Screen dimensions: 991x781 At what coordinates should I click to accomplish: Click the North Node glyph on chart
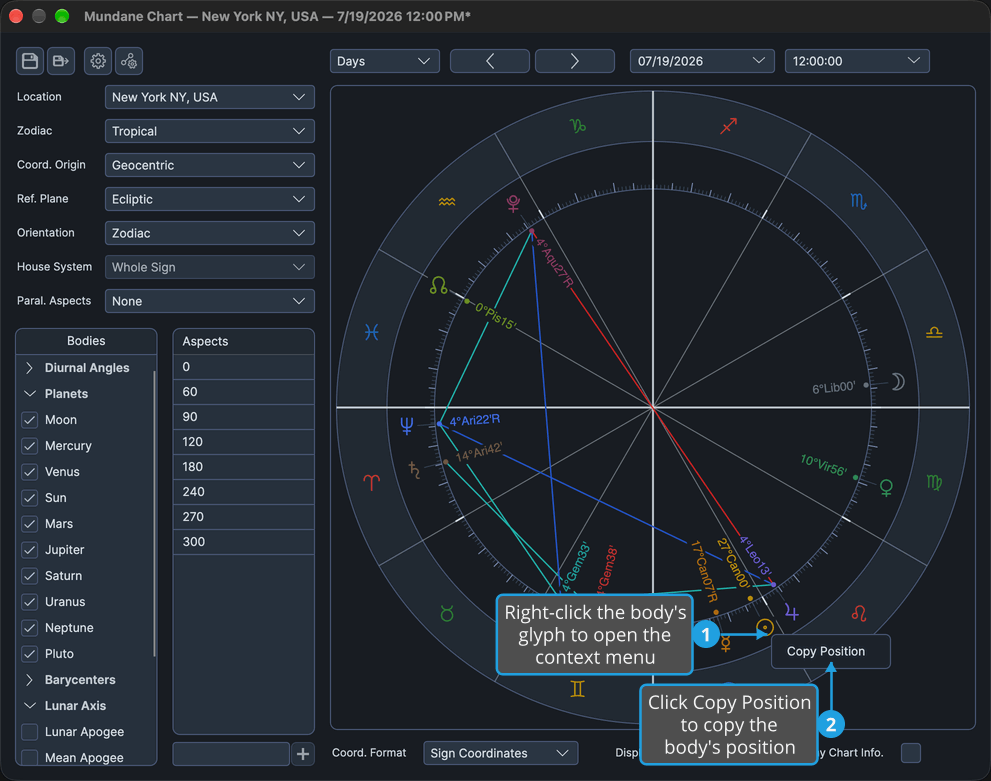point(438,286)
